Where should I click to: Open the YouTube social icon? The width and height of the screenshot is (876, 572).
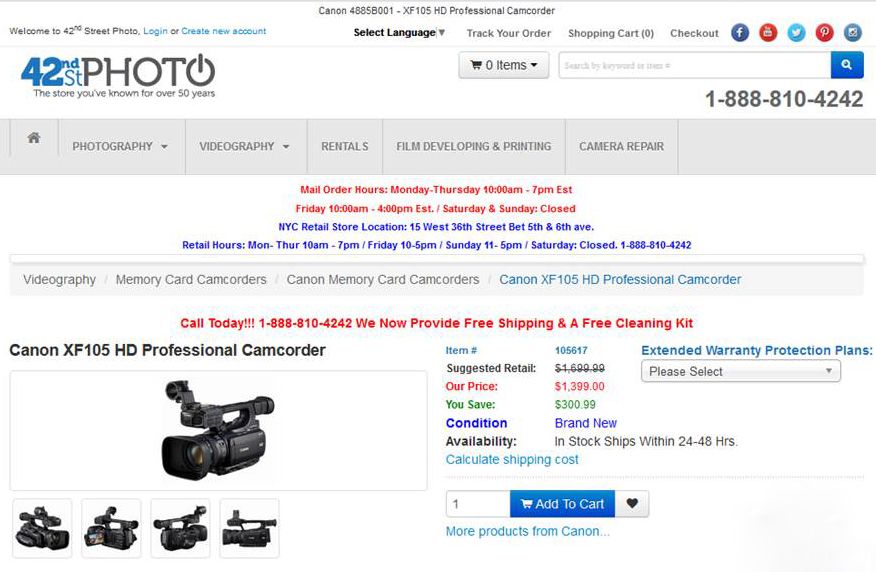point(768,33)
